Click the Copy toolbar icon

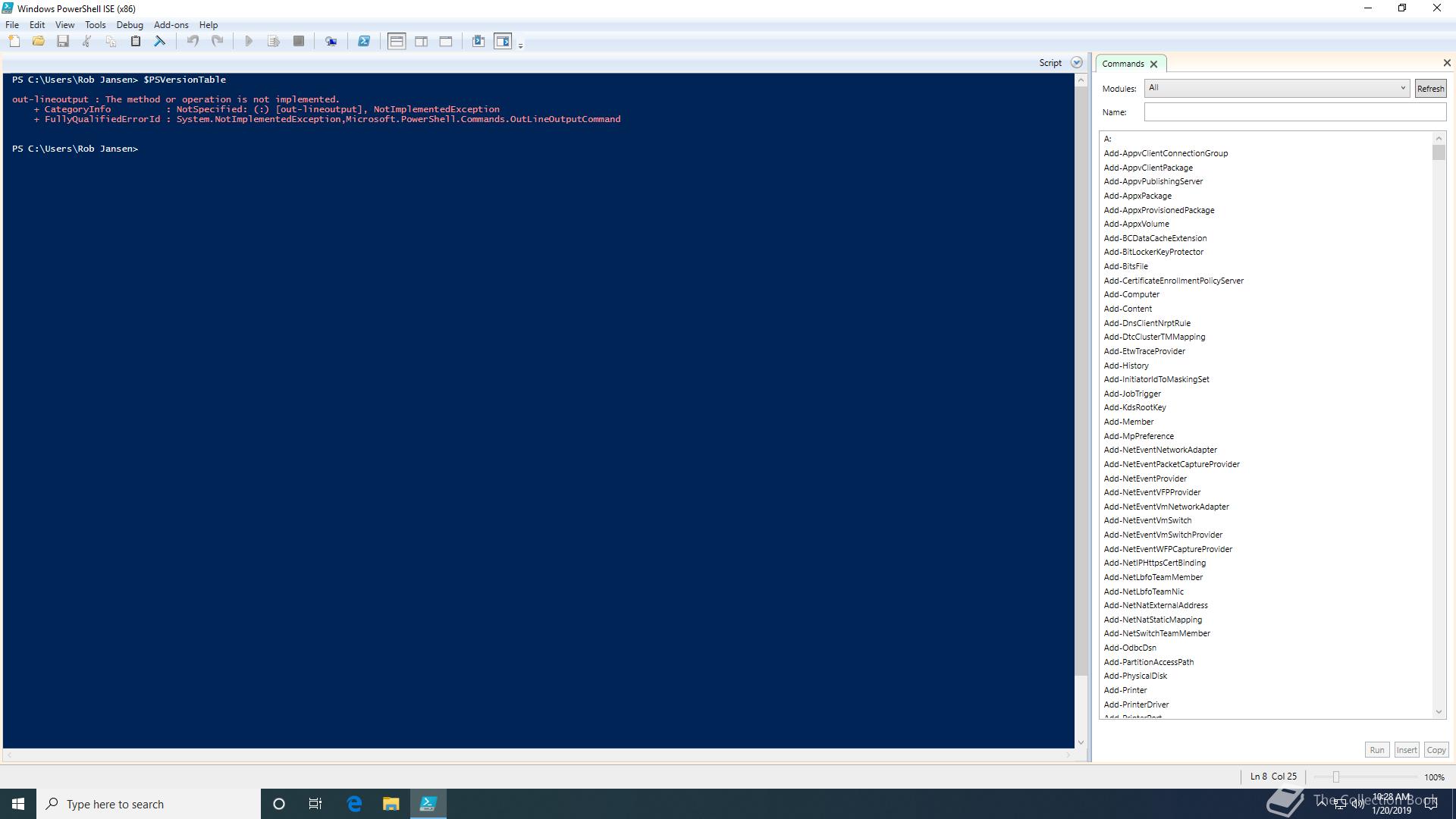[111, 42]
